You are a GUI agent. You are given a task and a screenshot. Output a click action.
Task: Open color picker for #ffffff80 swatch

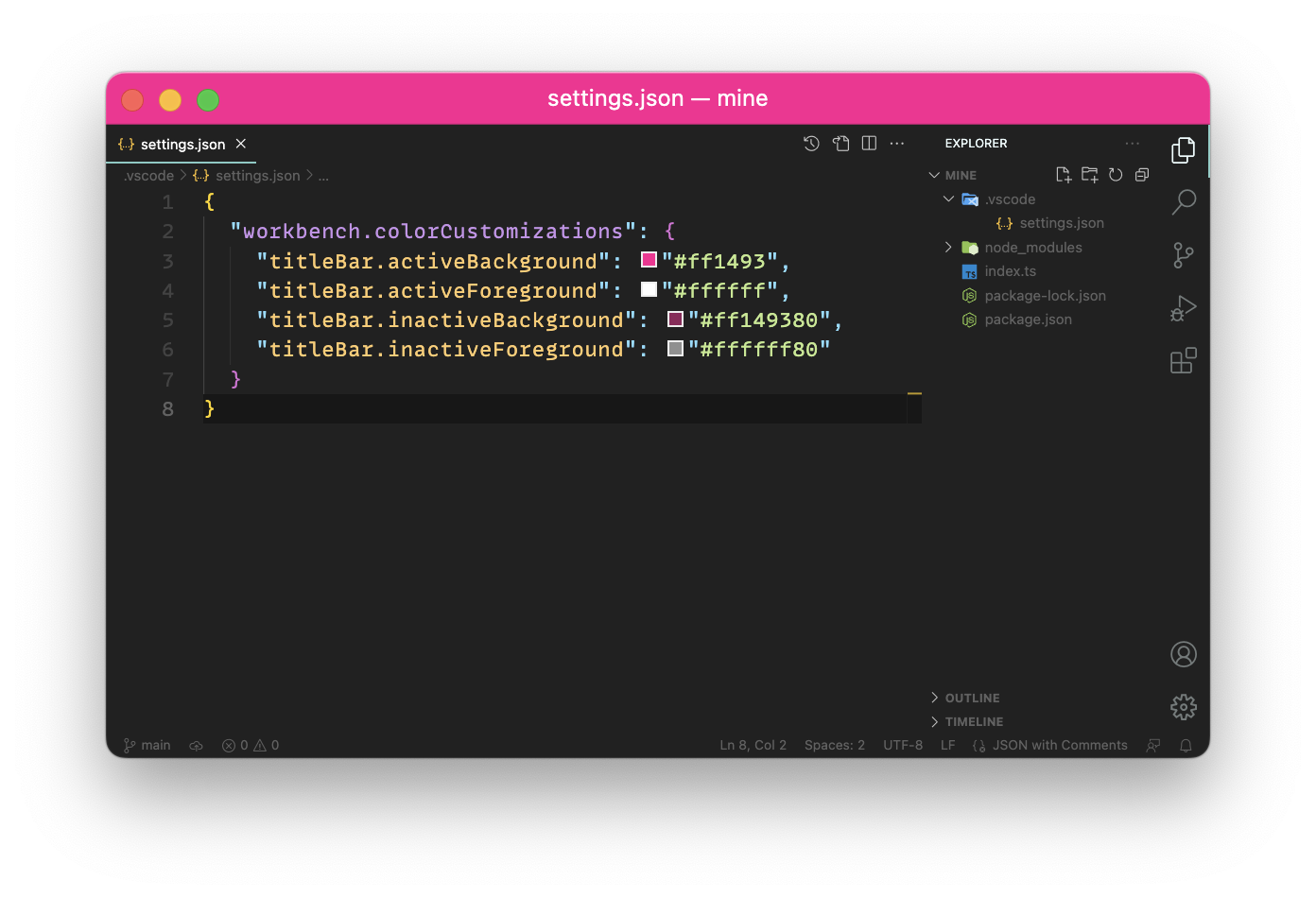point(675,348)
